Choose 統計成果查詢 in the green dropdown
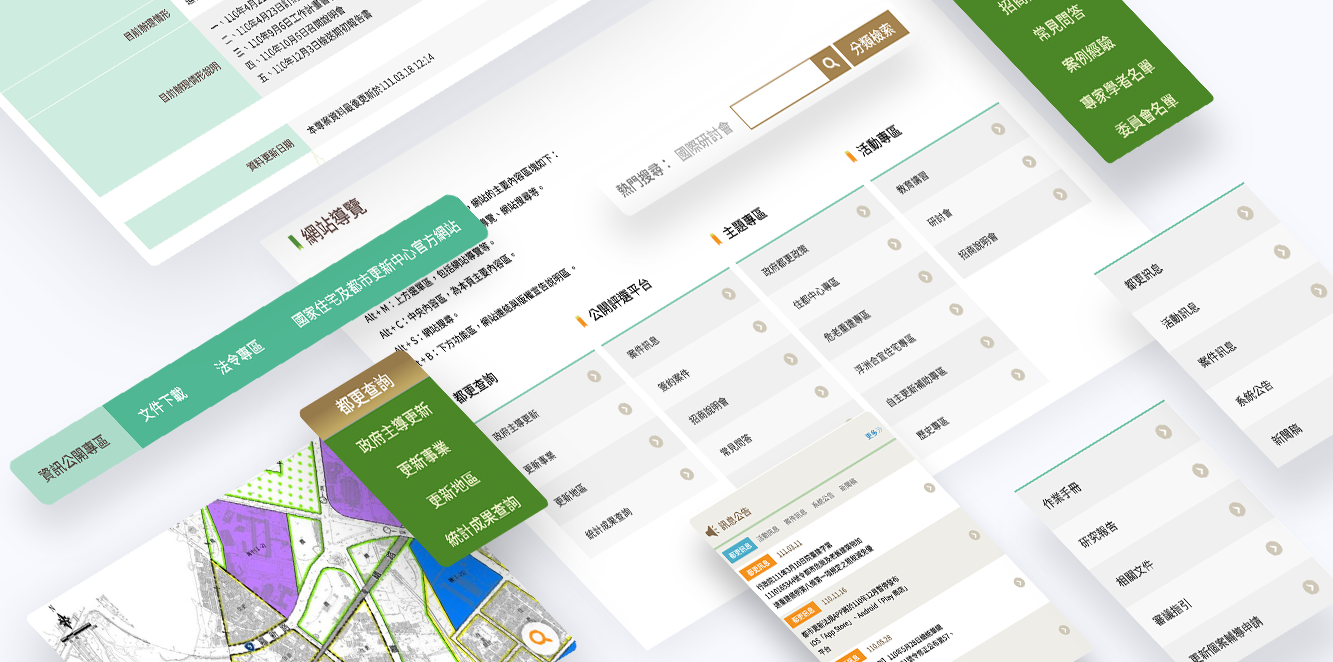 (x=483, y=521)
